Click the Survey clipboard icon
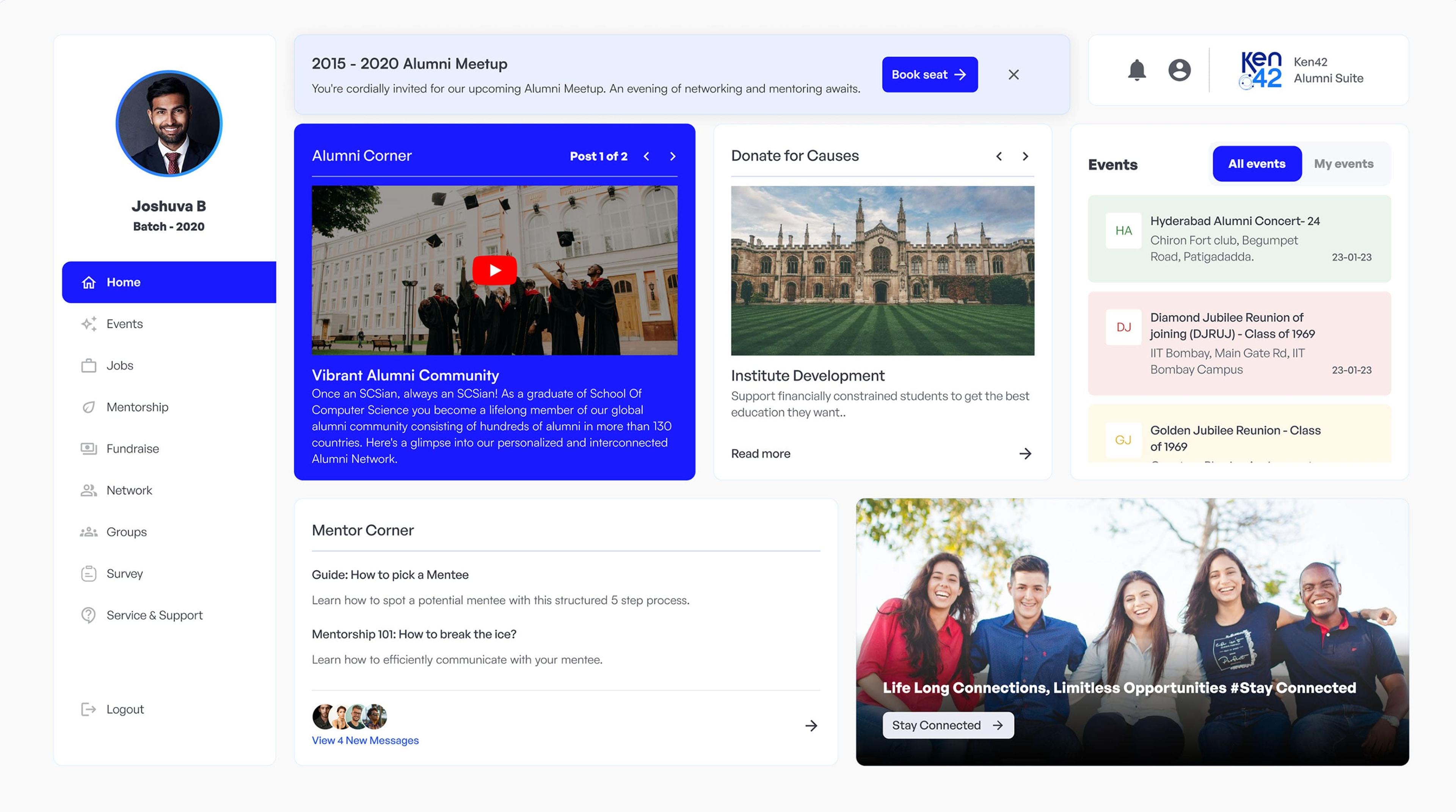This screenshot has width=1456, height=812. (x=89, y=574)
